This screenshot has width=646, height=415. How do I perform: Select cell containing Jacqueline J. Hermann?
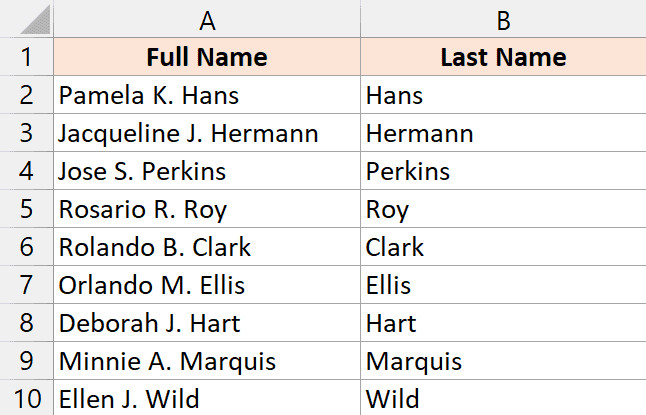pos(207,134)
